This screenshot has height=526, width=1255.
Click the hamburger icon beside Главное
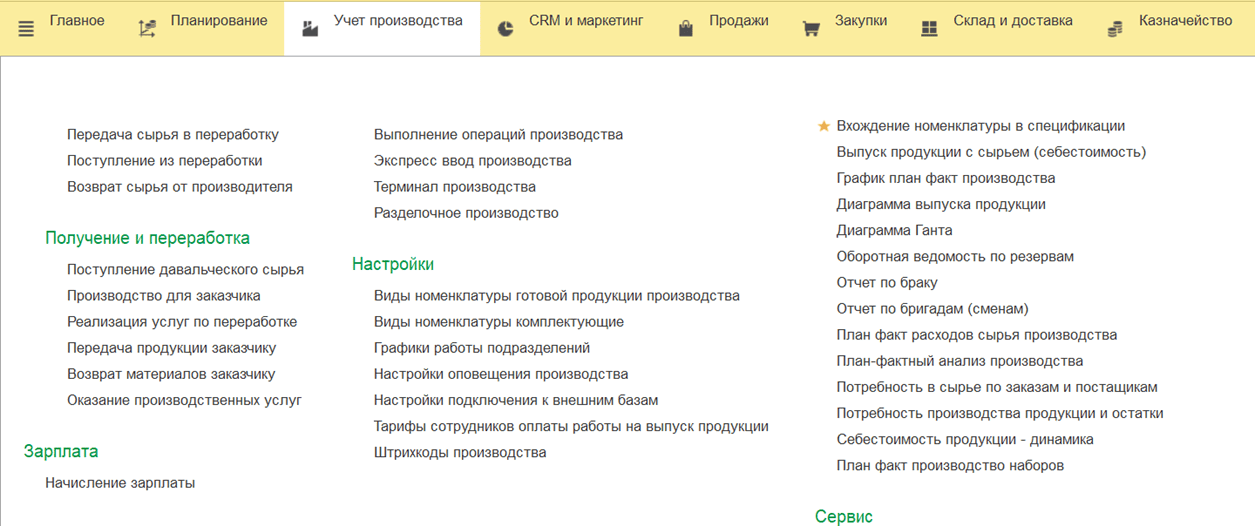(x=26, y=29)
